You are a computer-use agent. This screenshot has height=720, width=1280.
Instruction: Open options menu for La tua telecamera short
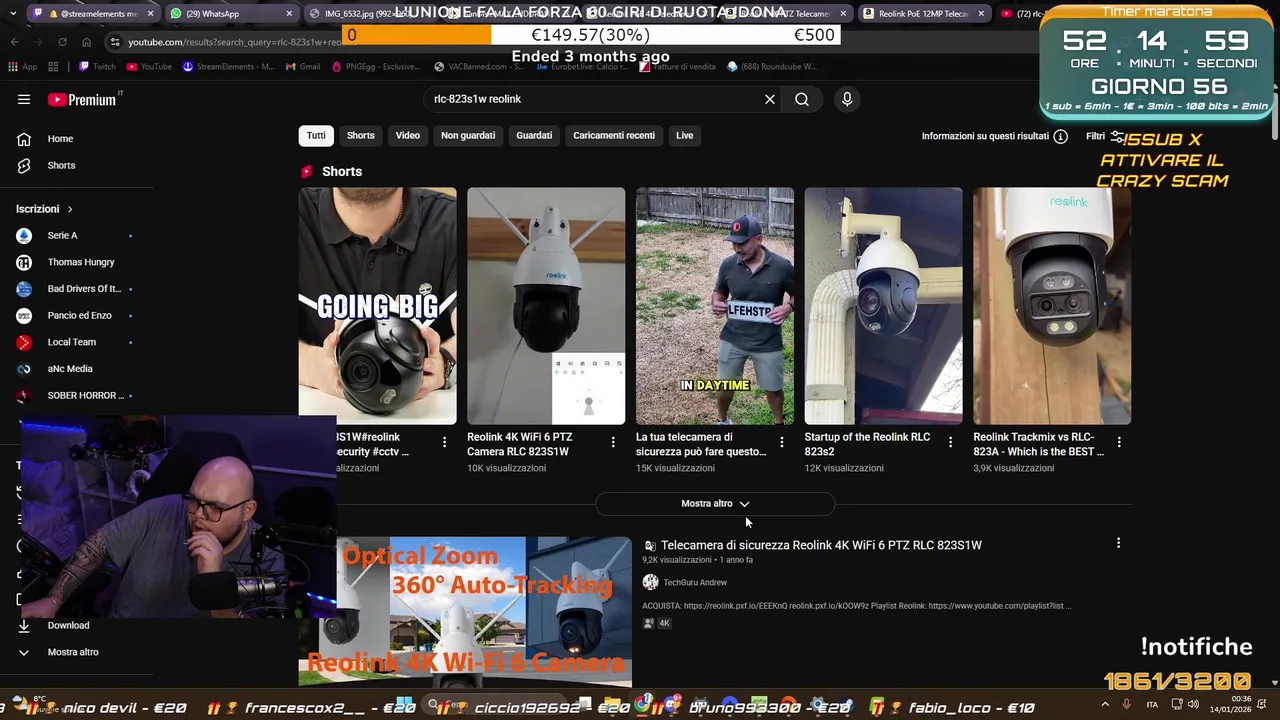point(782,441)
